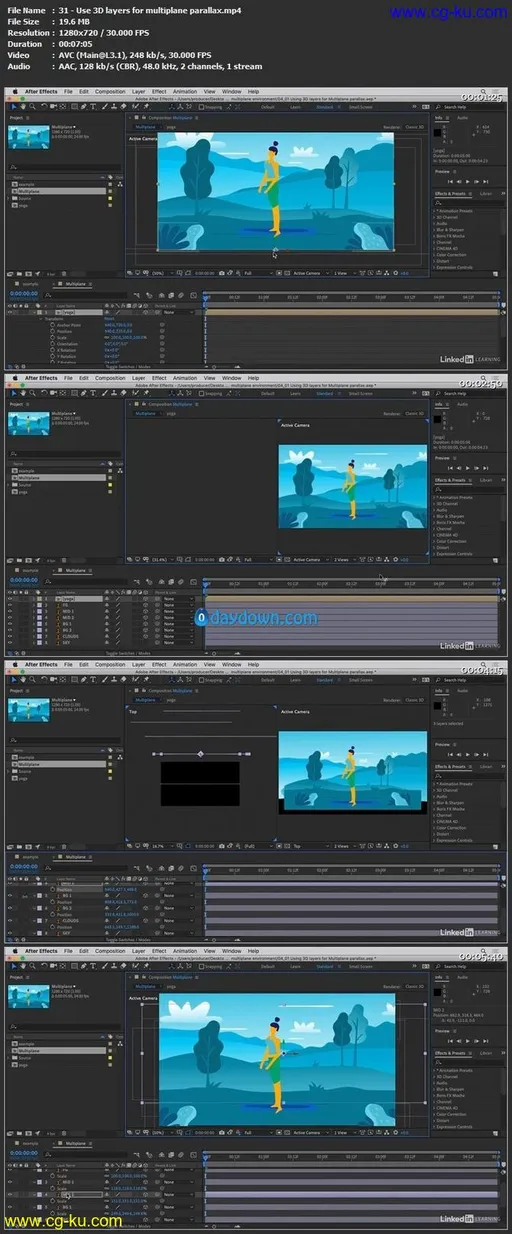
Task: Toggle yoga layer visibility eye in 00:01:25 frame
Action: click(11, 312)
